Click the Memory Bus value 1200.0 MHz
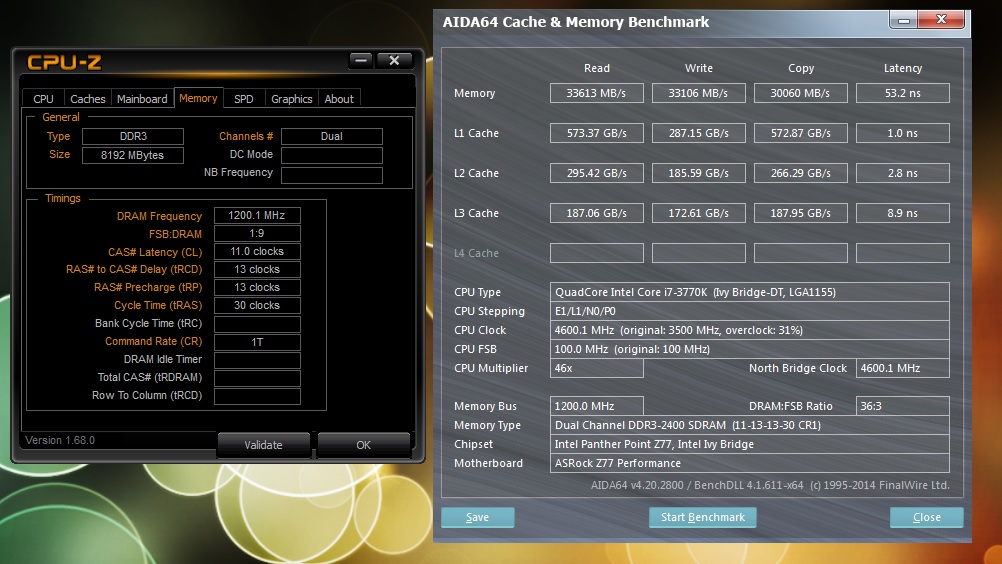 (596, 406)
